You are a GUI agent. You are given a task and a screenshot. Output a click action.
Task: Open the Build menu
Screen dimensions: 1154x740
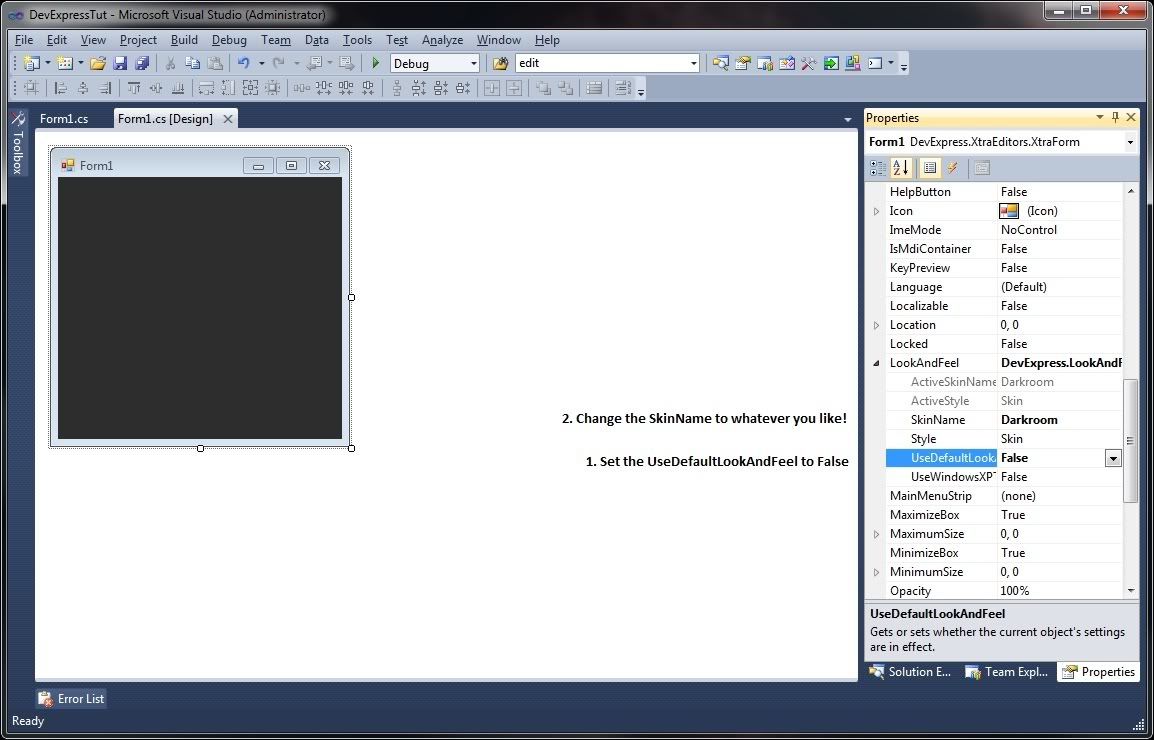click(184, 40)
